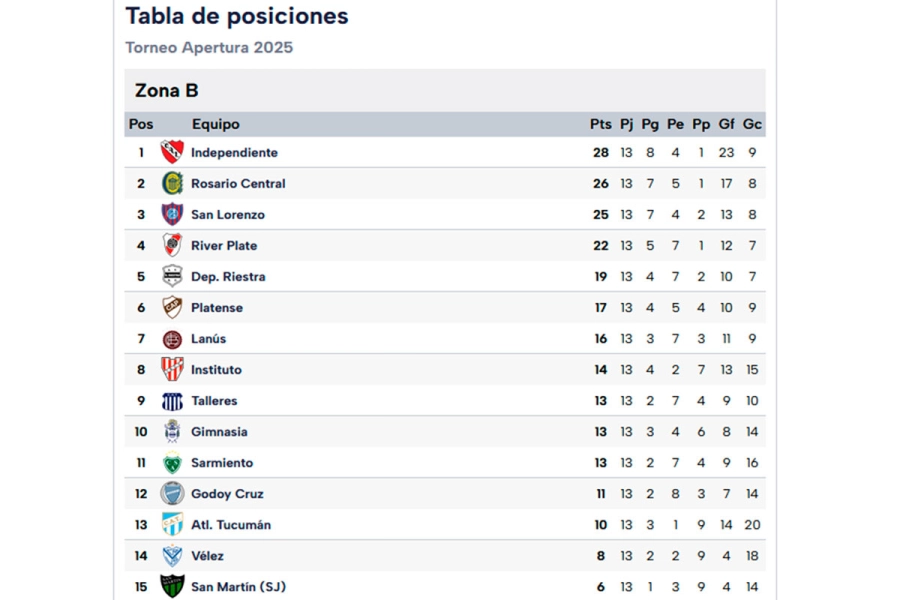The image size is (900, 600).
Task: Click the Rosario Central crest icon
Action: point(172,183)
